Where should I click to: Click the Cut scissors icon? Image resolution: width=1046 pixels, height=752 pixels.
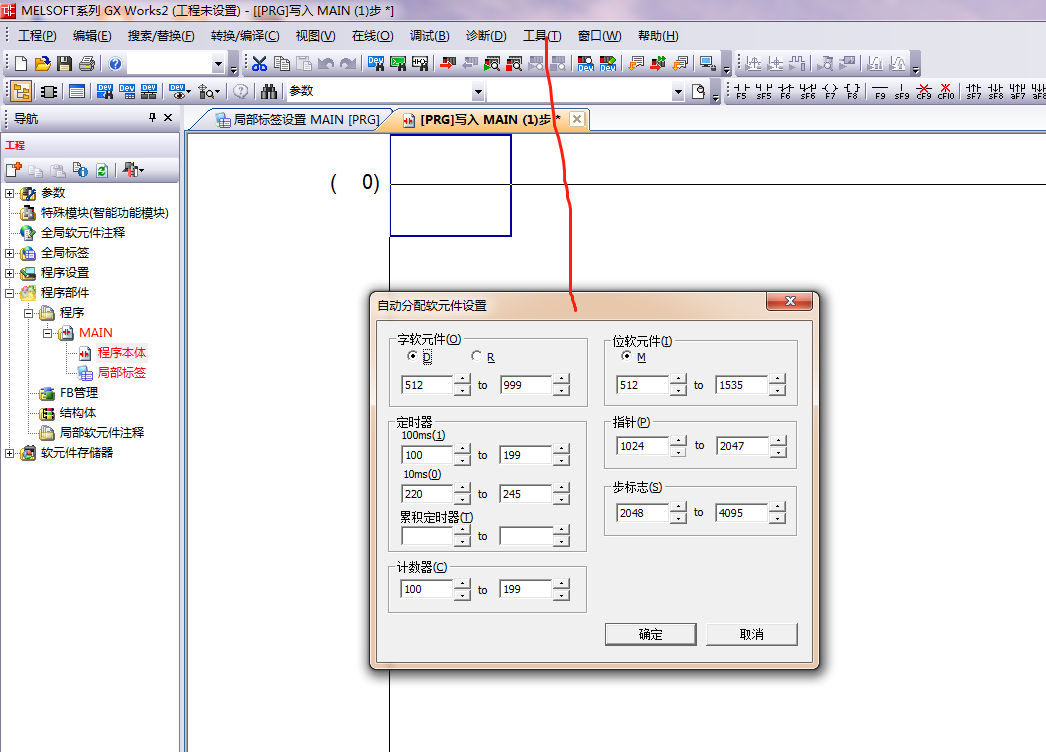tap(260, 64)
